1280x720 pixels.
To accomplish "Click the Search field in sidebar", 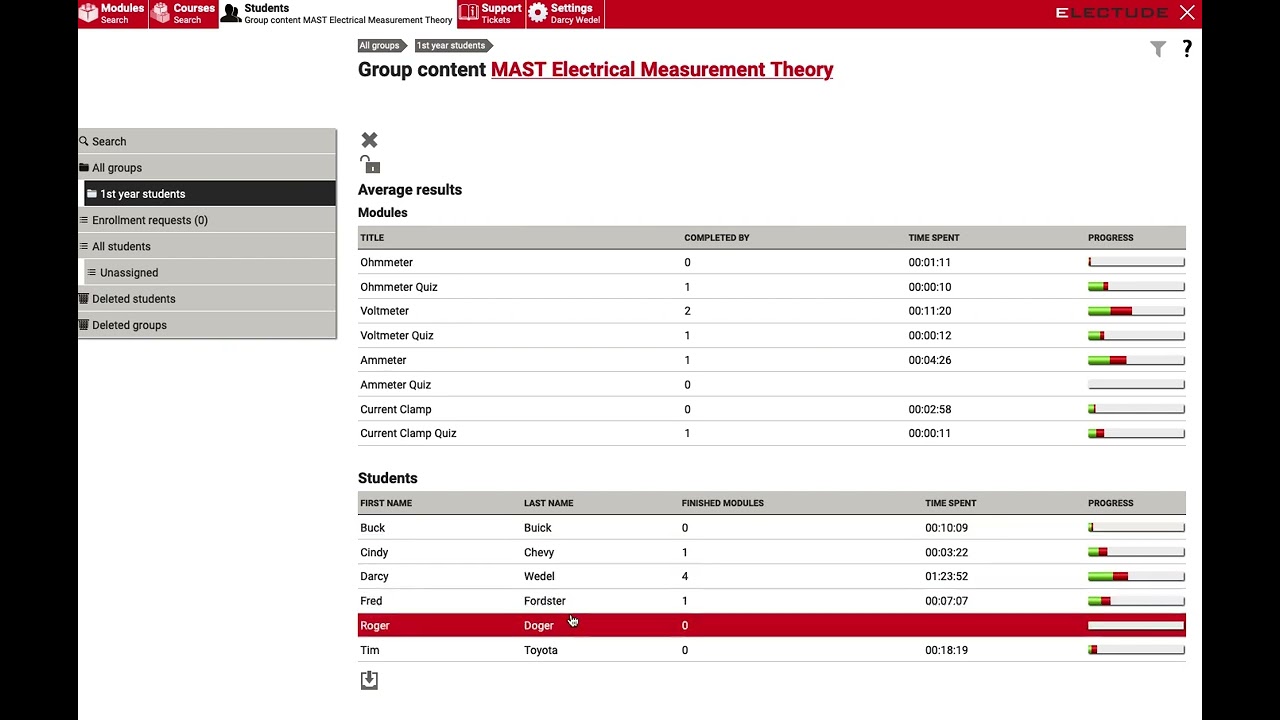I will coord(207,141).
